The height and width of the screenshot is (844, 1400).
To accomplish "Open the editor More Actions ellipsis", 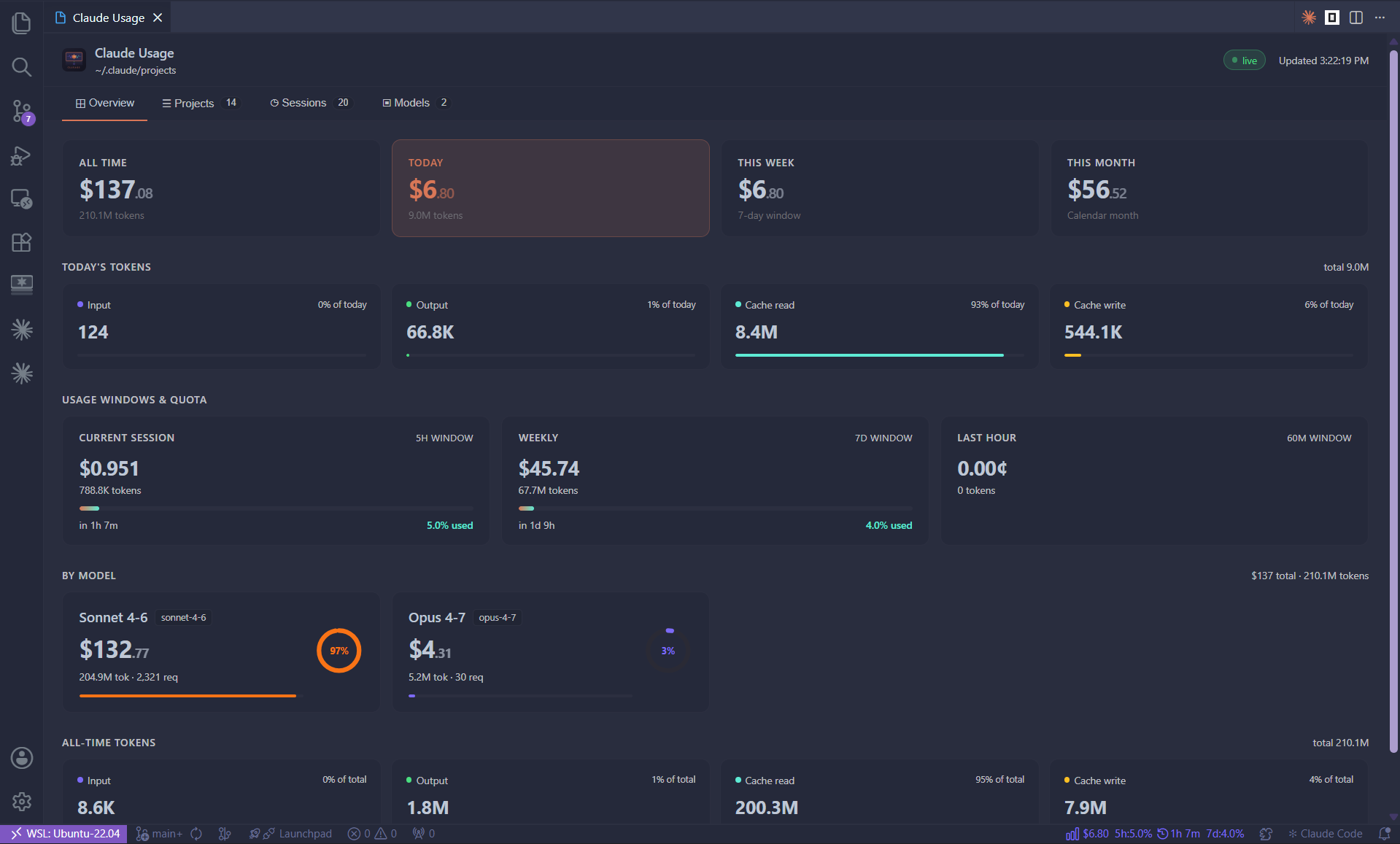I will pos(1380,18).
